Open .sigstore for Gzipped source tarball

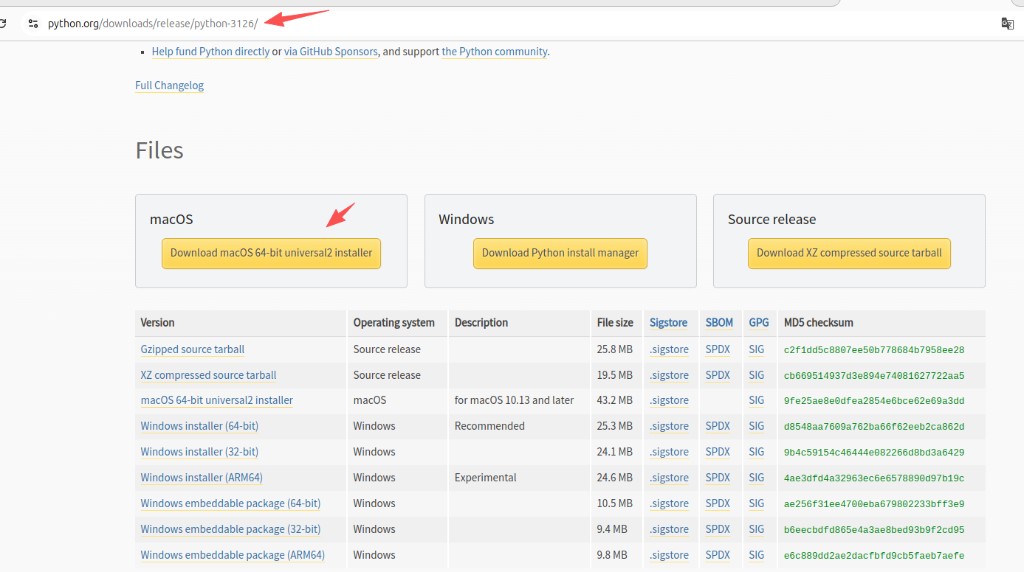click(x=669, y=349)
